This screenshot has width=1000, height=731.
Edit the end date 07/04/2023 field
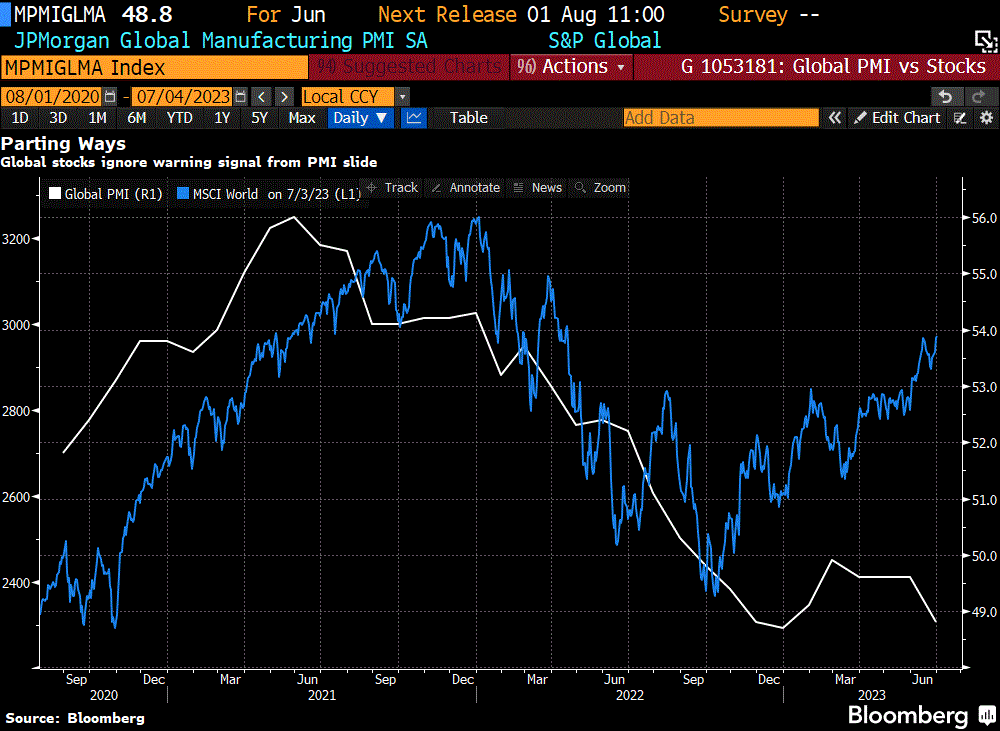click(x=184, y=97)
